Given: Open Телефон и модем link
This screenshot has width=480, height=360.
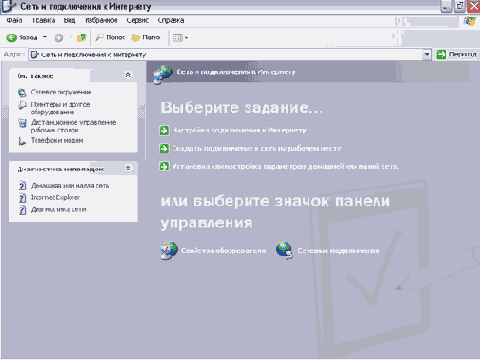Looking at the screenshot, I should pyautogui.click(x=57, y=140).
